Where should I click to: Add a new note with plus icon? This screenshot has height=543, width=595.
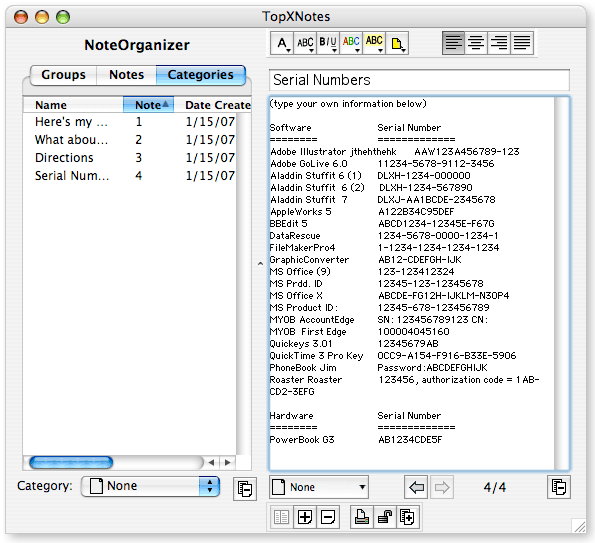[x=305, y=517]
